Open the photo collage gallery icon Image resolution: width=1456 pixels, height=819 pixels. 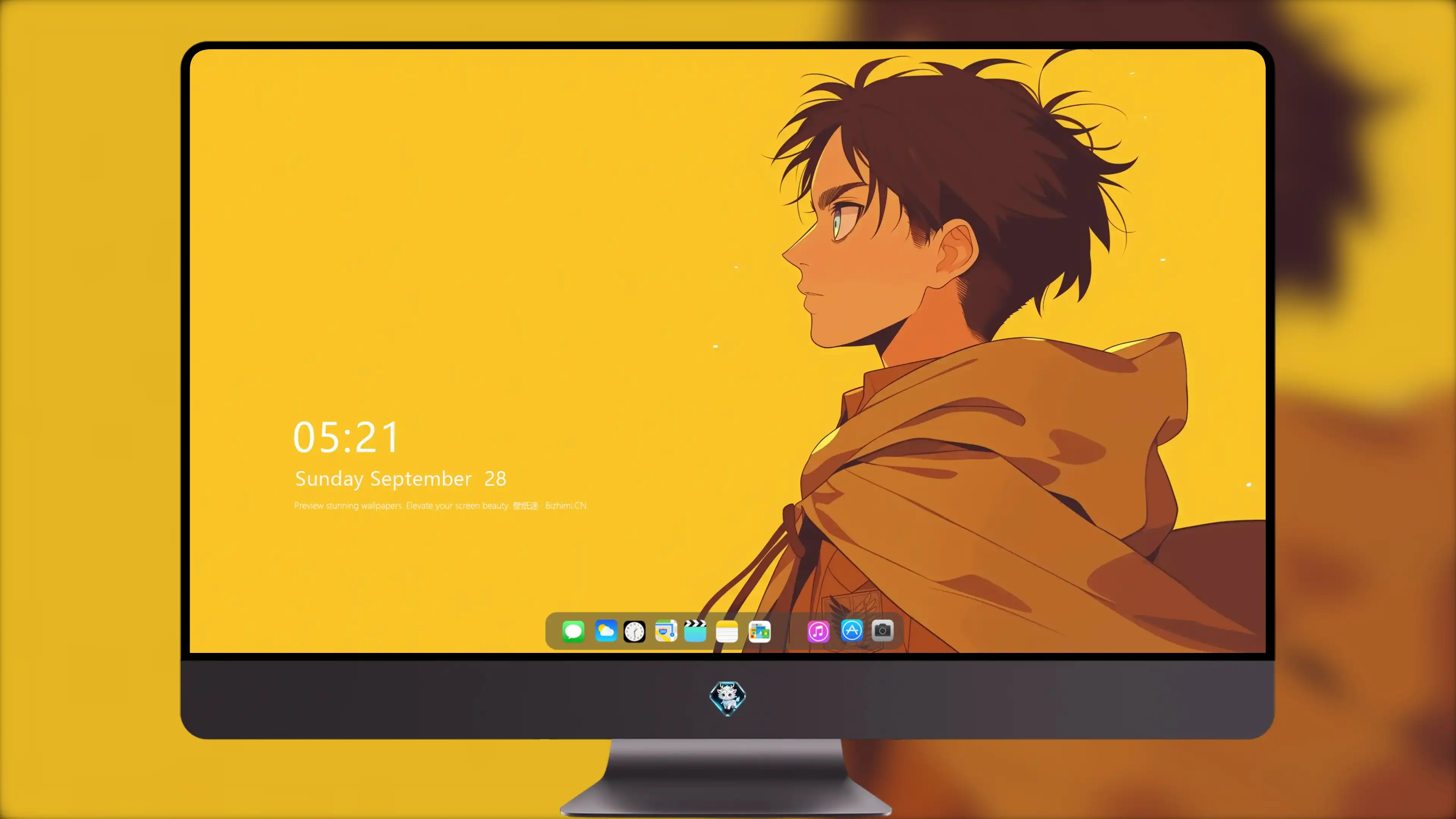pyautogui.click(x=759, y=631)
